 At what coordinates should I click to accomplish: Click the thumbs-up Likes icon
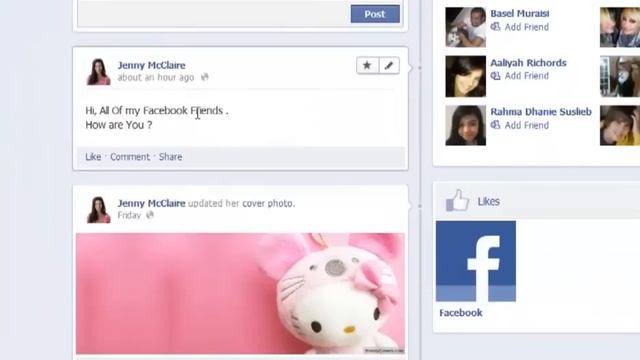tap(457, 200)
